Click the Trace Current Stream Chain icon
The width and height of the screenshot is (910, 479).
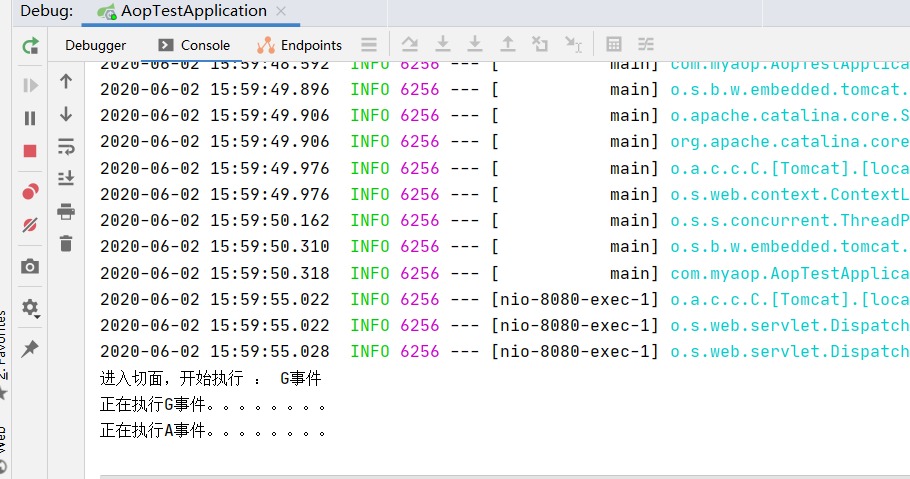pos(646,44)
